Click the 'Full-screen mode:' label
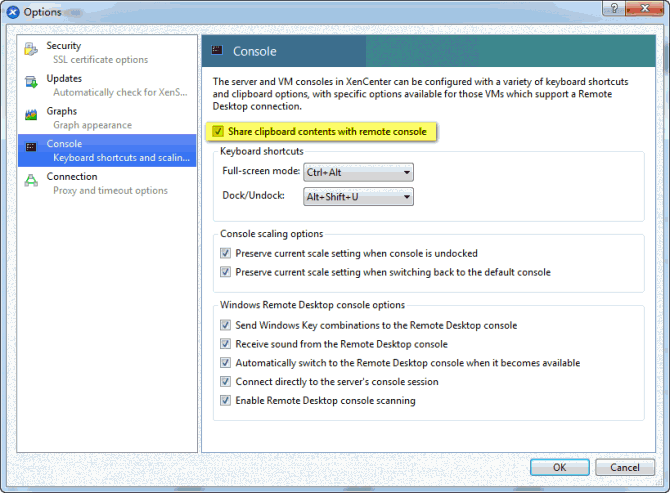Screen dimensions: 670x493 pyautogui.click(x=261, y=171)
